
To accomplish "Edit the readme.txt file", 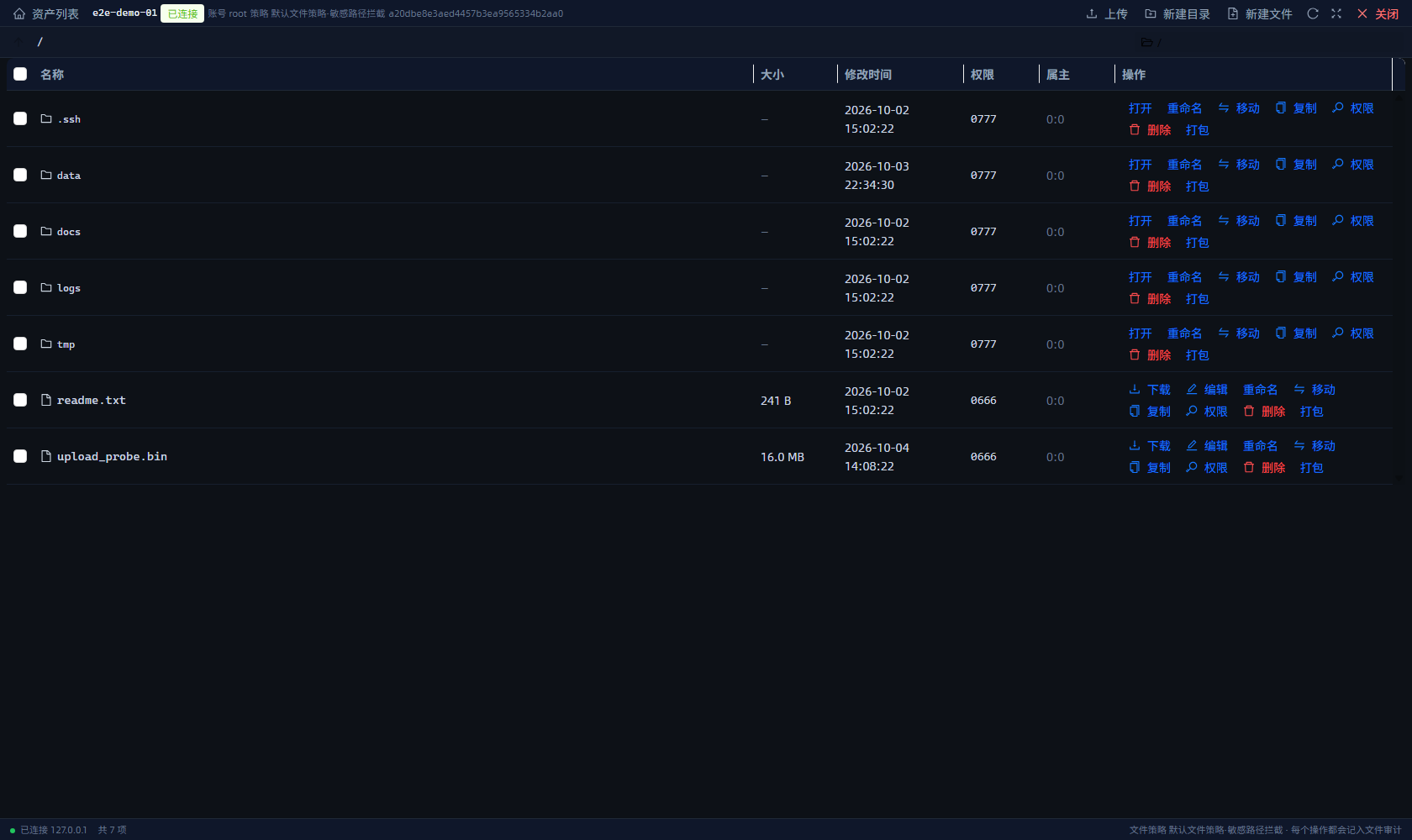I will (x=1207, y=390).
